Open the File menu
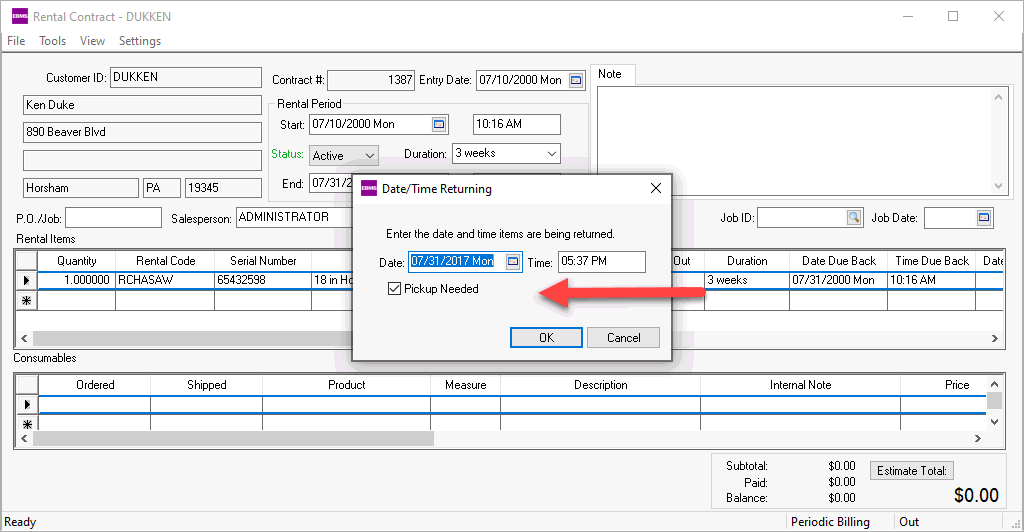The width and height of the screenshot is (1024, 532). 16,41
